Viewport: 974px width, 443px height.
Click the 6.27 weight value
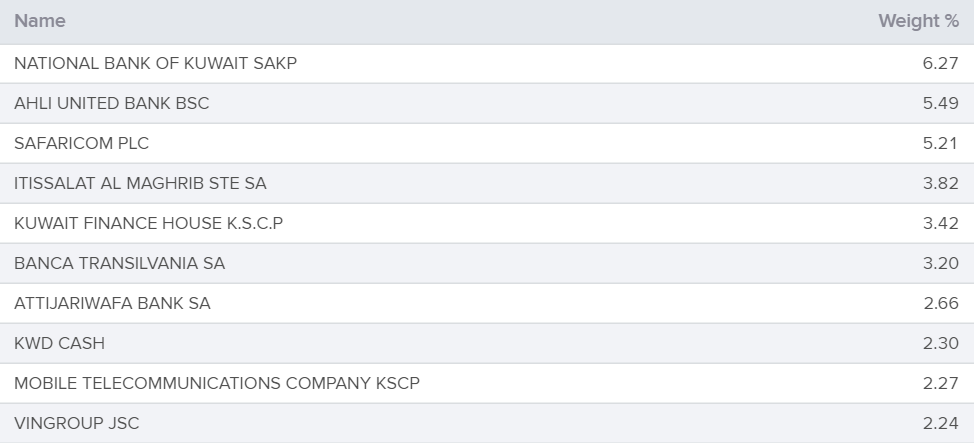pos(940,63)
